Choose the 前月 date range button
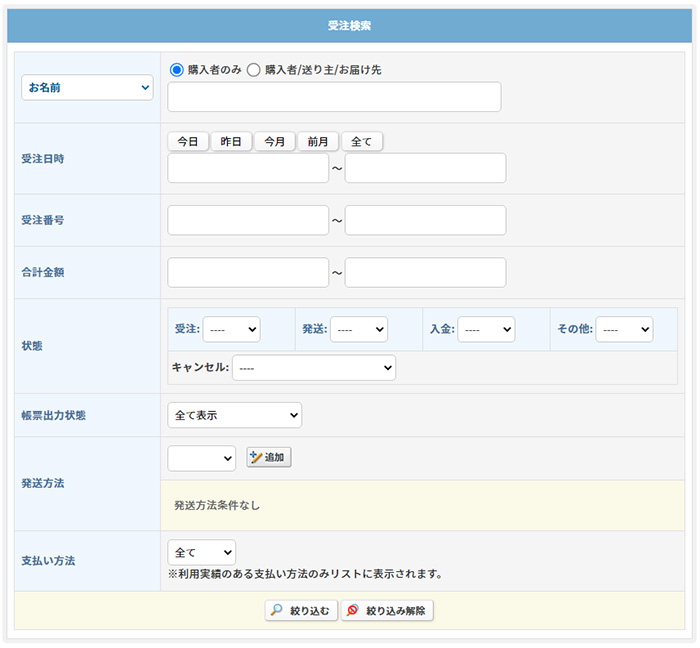The image size is (700, 648). (x=318, y=142)
